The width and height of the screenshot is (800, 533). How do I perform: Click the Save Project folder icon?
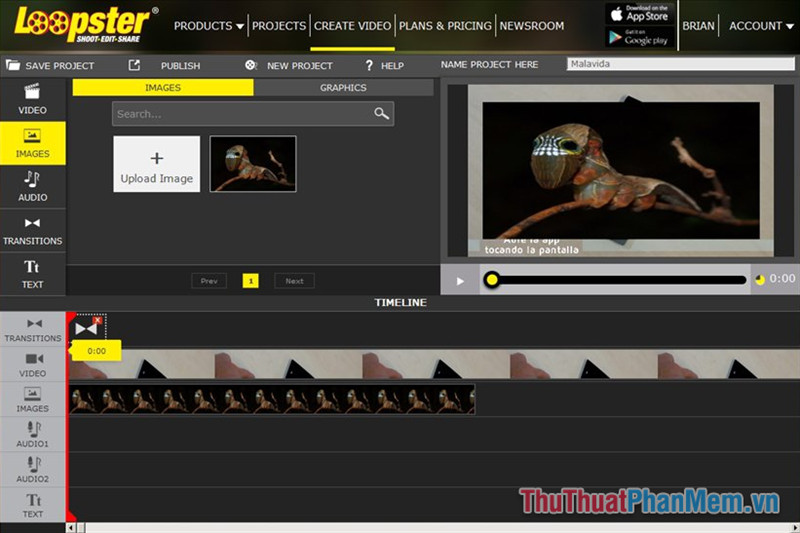pyautogui.click(x=13, y=65)
